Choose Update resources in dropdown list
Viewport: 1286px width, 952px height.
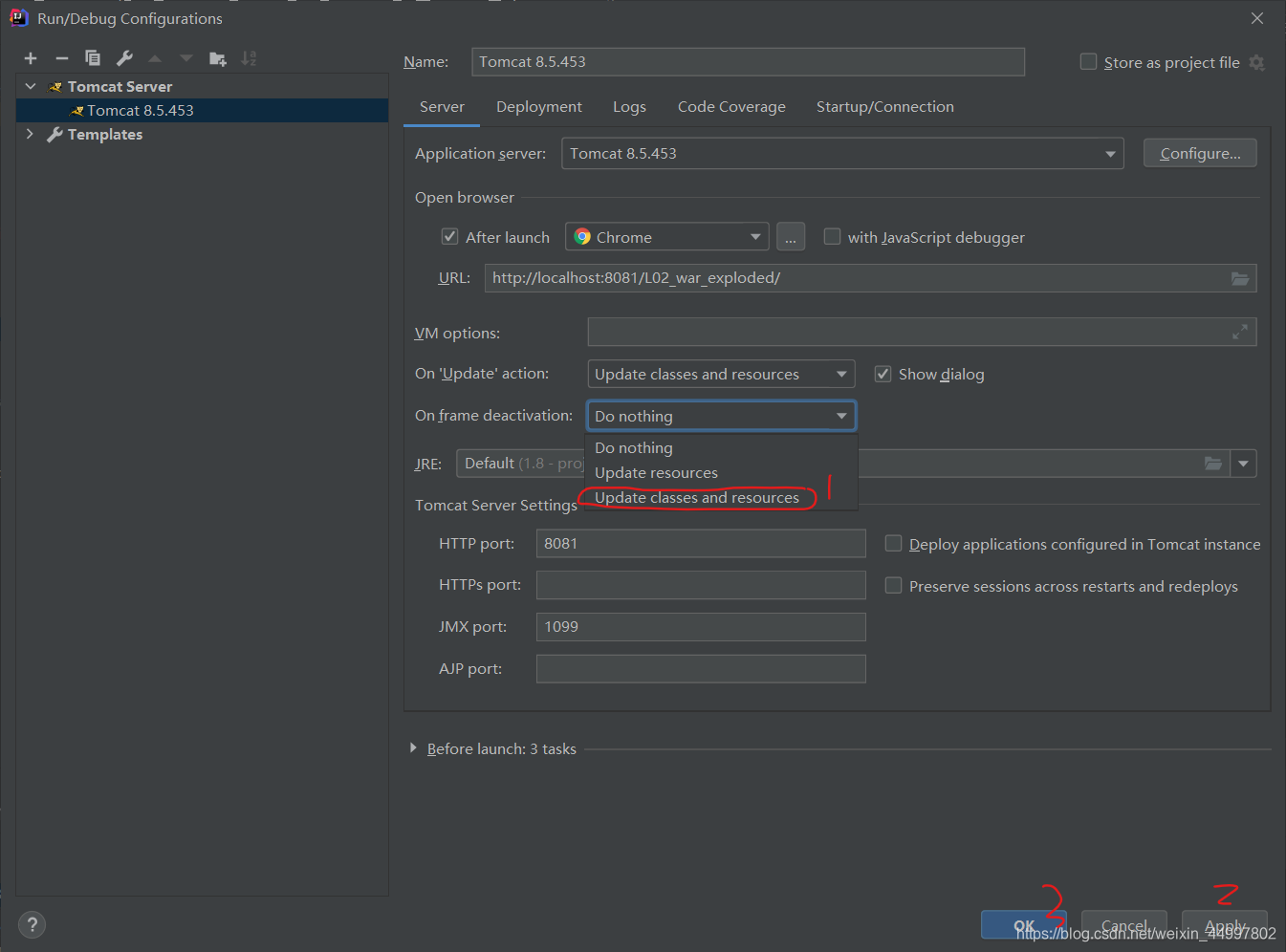click(722, 472)
